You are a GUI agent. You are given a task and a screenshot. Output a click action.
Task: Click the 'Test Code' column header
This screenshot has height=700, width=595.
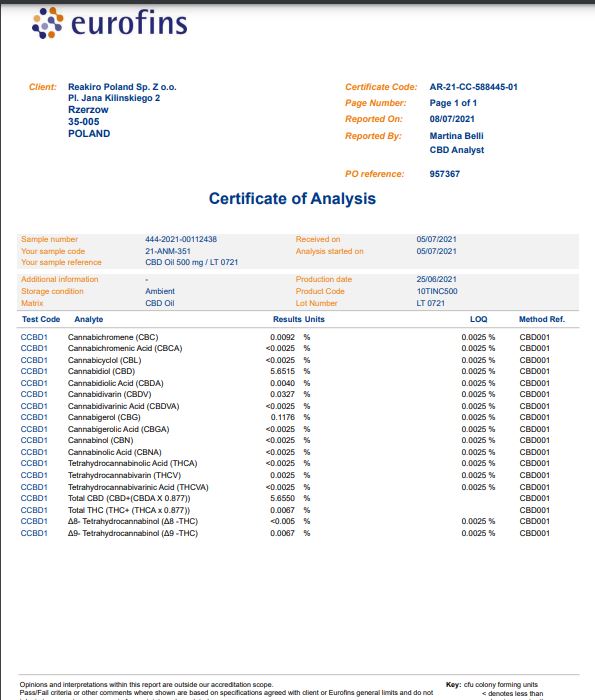point(41,319)
